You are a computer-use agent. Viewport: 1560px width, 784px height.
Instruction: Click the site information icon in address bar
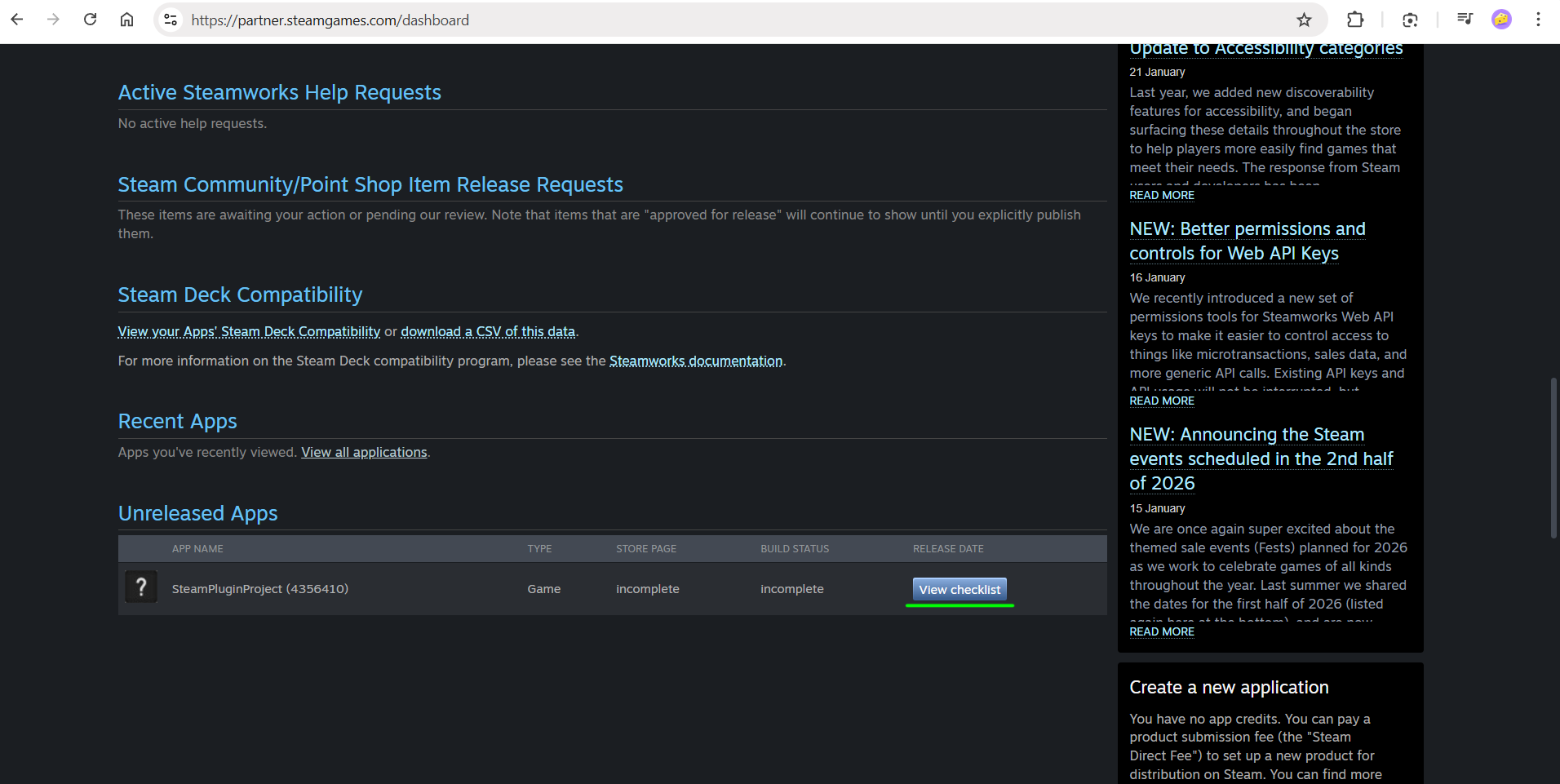pyautogui.click(x=171, y=20)
